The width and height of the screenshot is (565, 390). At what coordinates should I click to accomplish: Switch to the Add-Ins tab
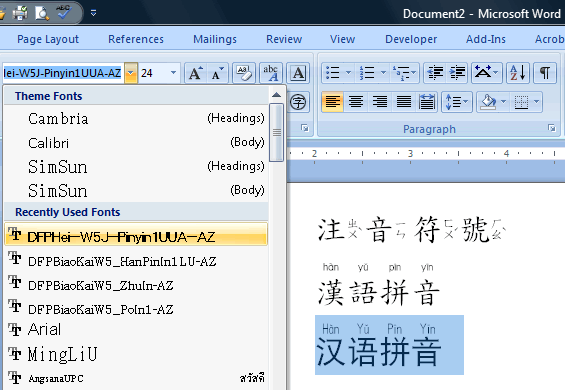[486, 39]
